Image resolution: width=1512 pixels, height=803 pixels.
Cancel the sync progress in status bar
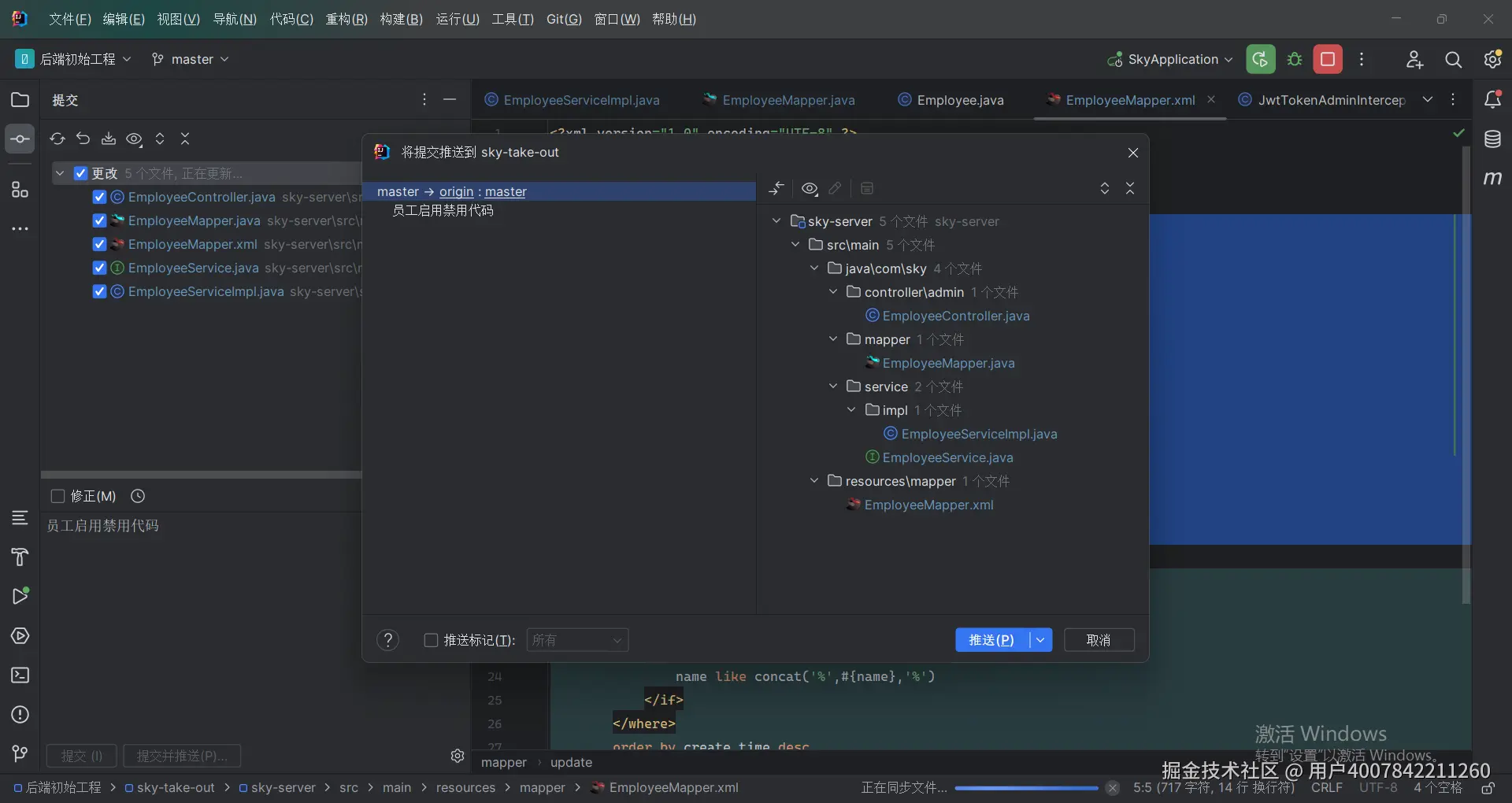click(1112, 787)
